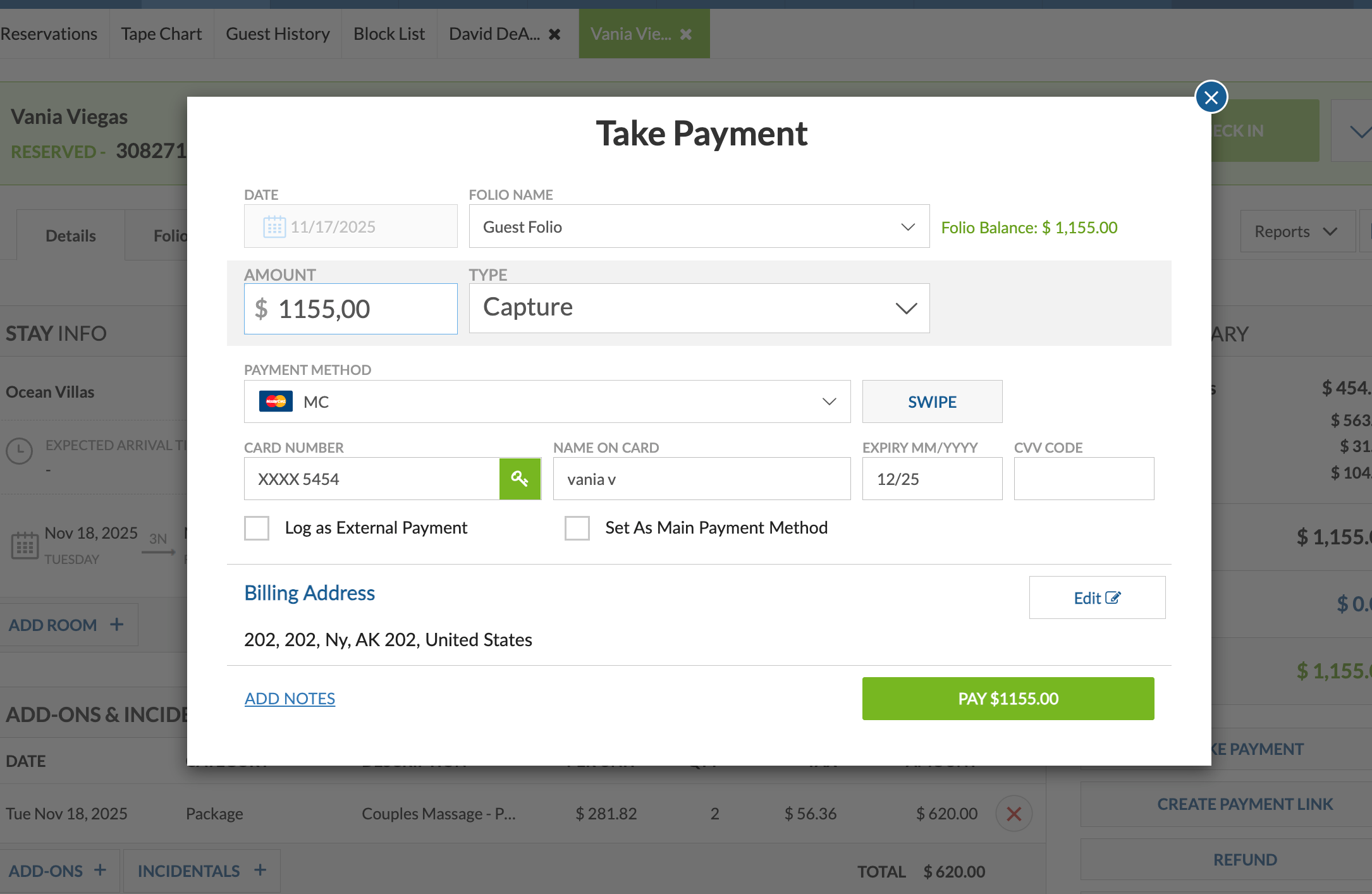Screen dimensions: 1372x894
Task: Check the Log as External Payment box
Action: click(x=257, y=528)
